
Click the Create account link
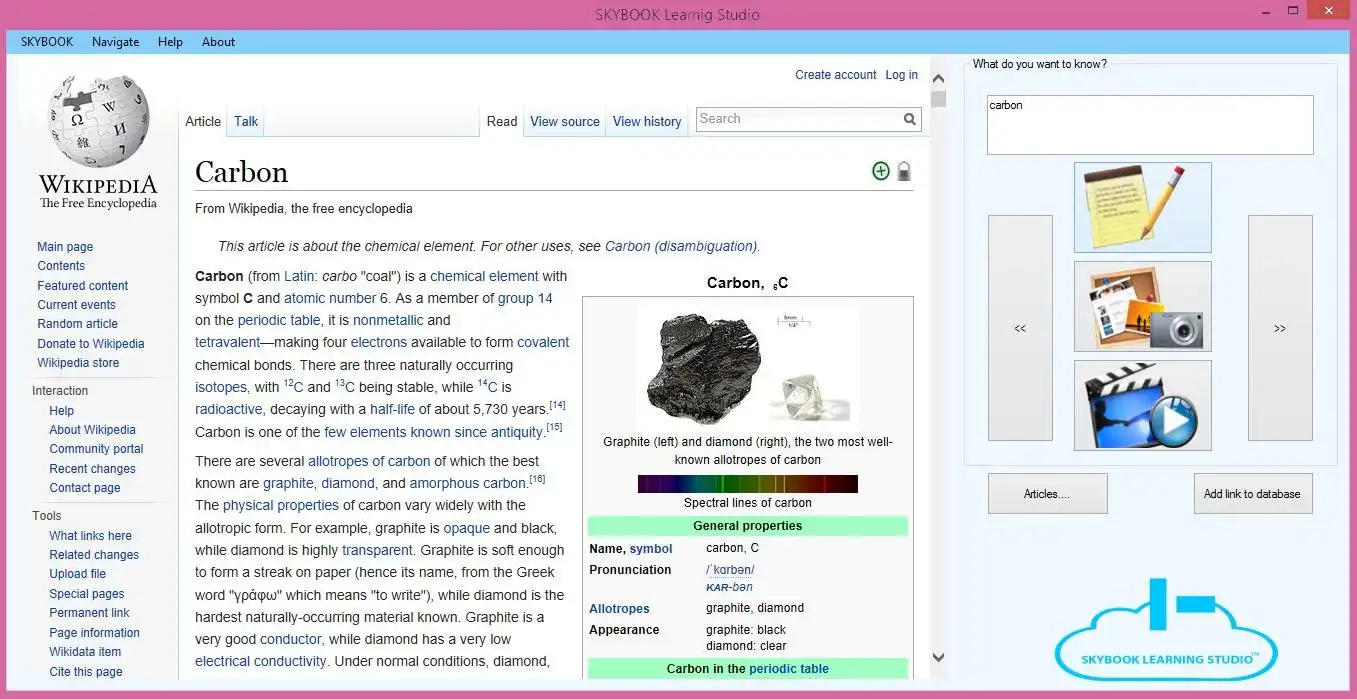pos(836,75)
